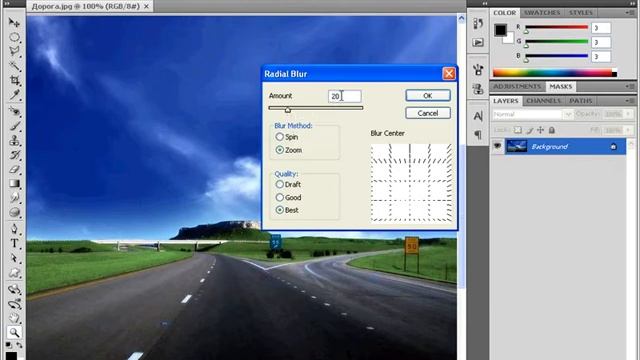Viewport: 640px width, 360px height.
Task: Select the Gradient tool
Action: pyautogui.click(x=14, y=183)
